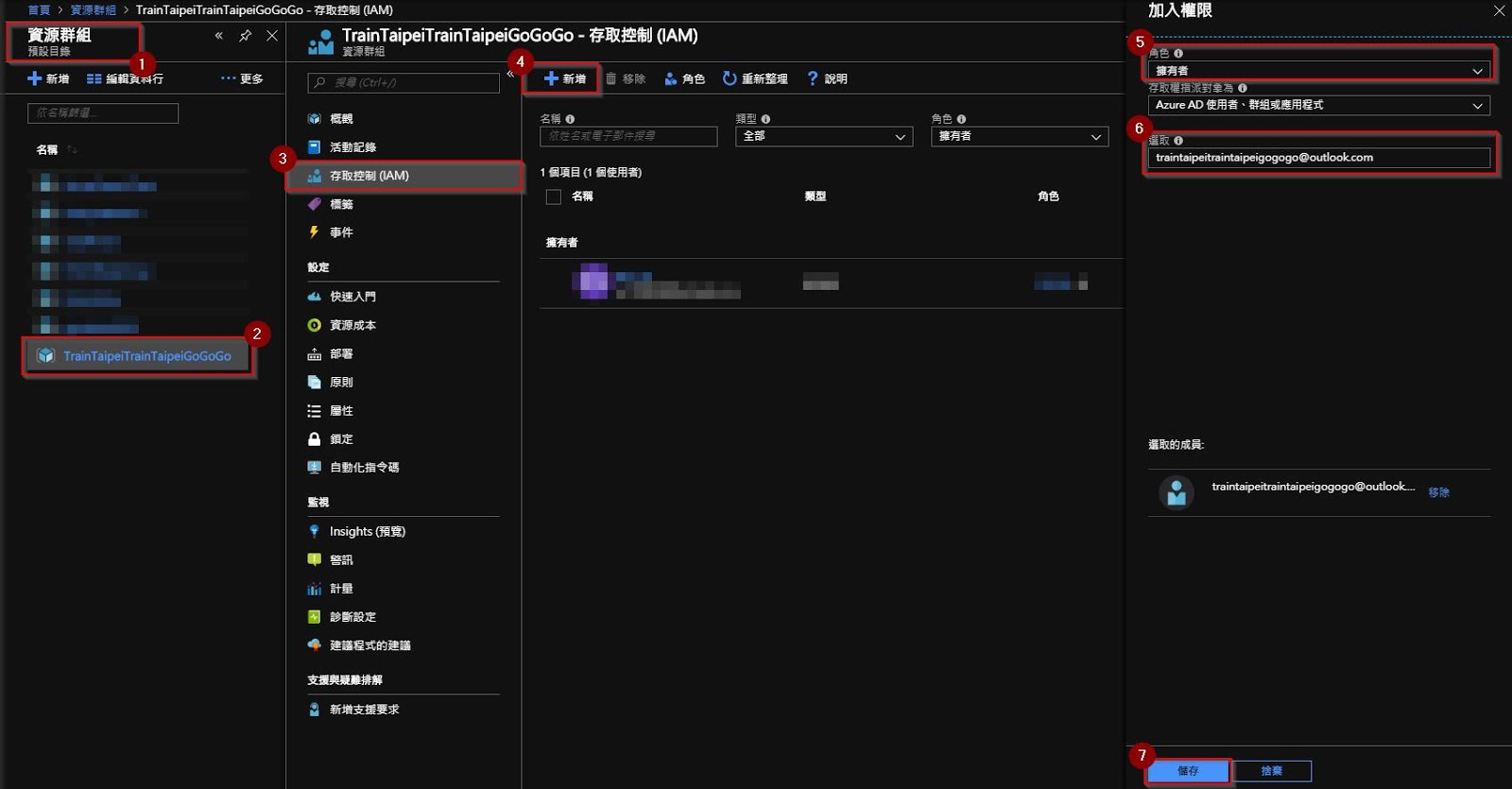Open 原則 policies item
1512x789 pixels.
pyautogui.click(x=341, y=383)
